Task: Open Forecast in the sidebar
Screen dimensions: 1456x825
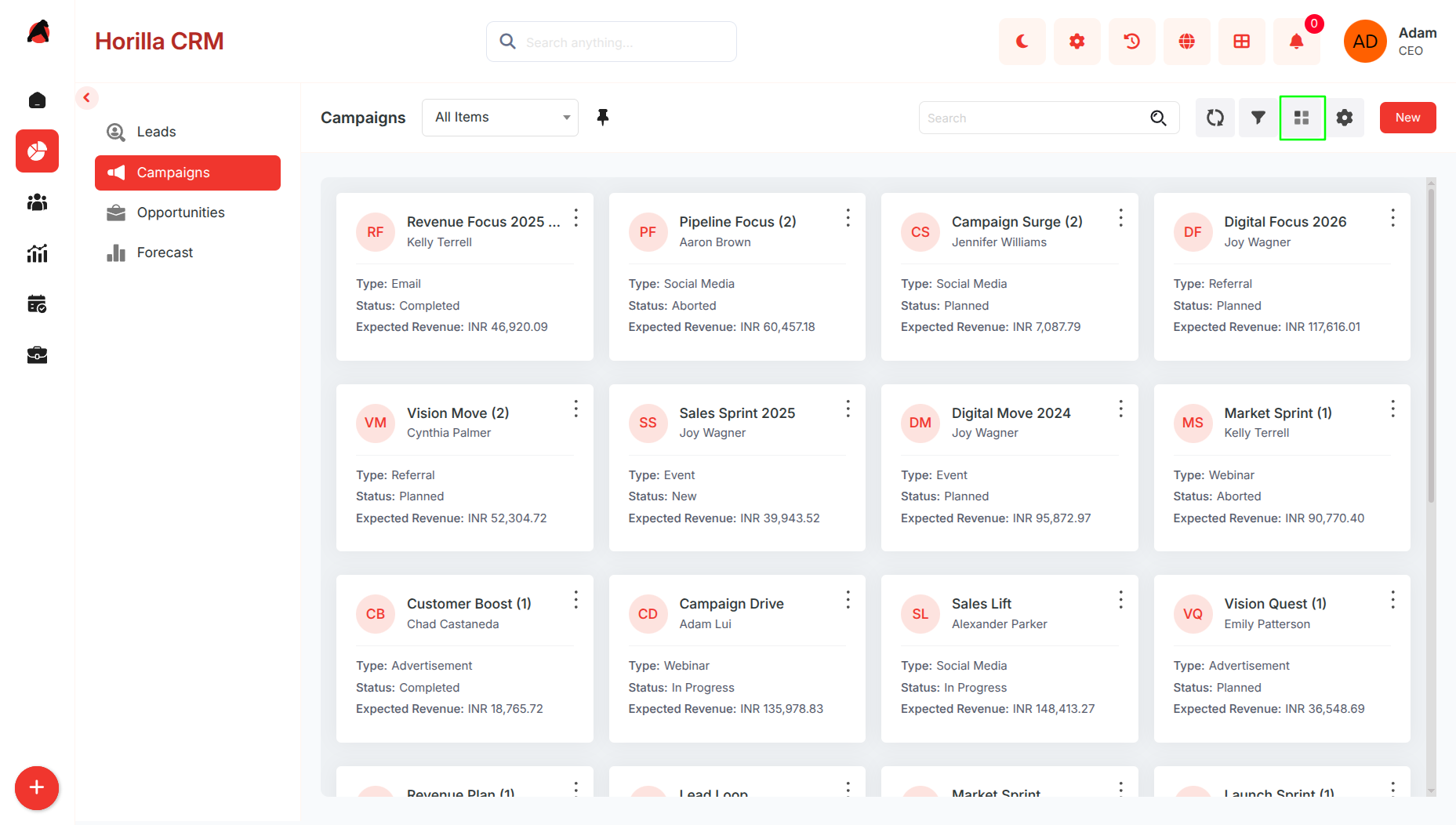Action: pyautogui.click(x=187, y=253)
